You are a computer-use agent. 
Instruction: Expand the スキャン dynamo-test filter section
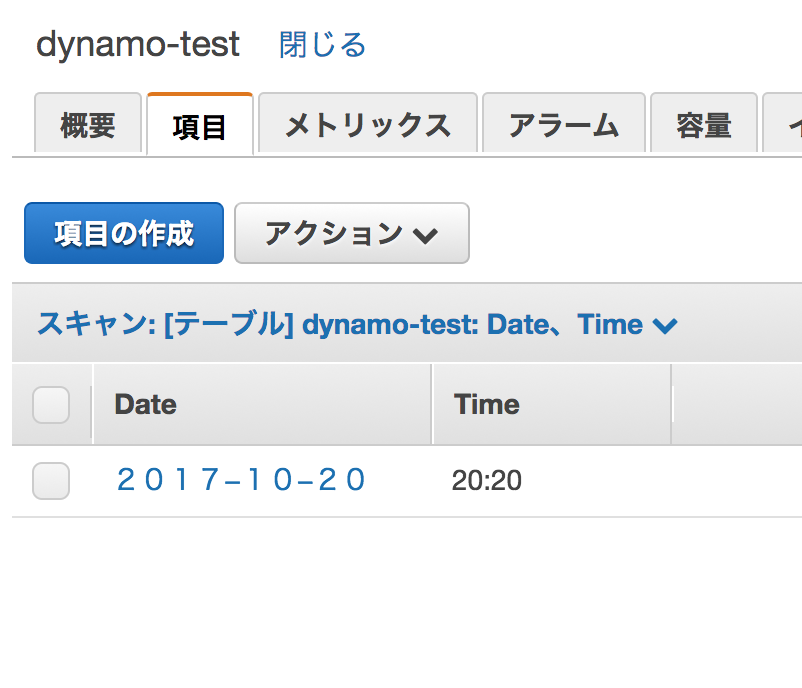357,324
